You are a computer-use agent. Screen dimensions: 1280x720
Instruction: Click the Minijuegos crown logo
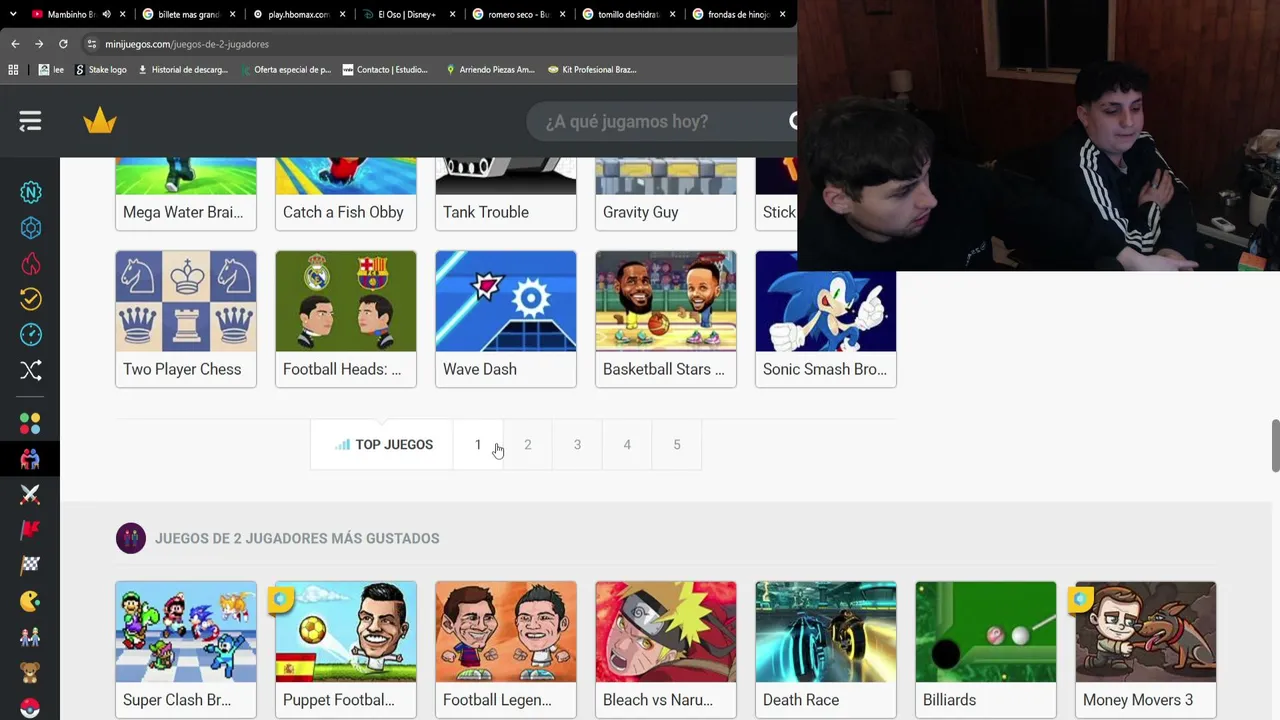100,121
